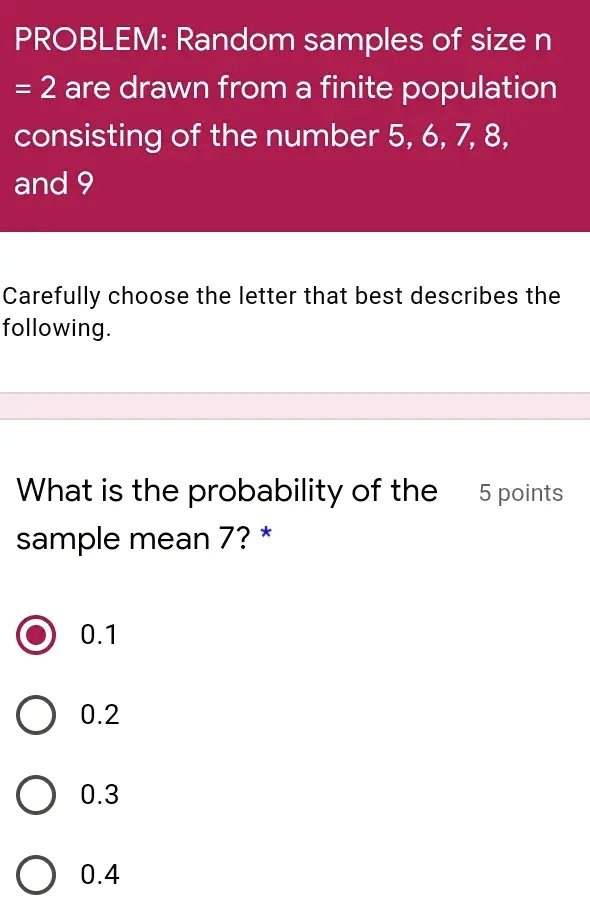The image size is (590, 899).
Task: Select the 0.3 radio button
Action: pyautogui.click(x=34, y=794)
